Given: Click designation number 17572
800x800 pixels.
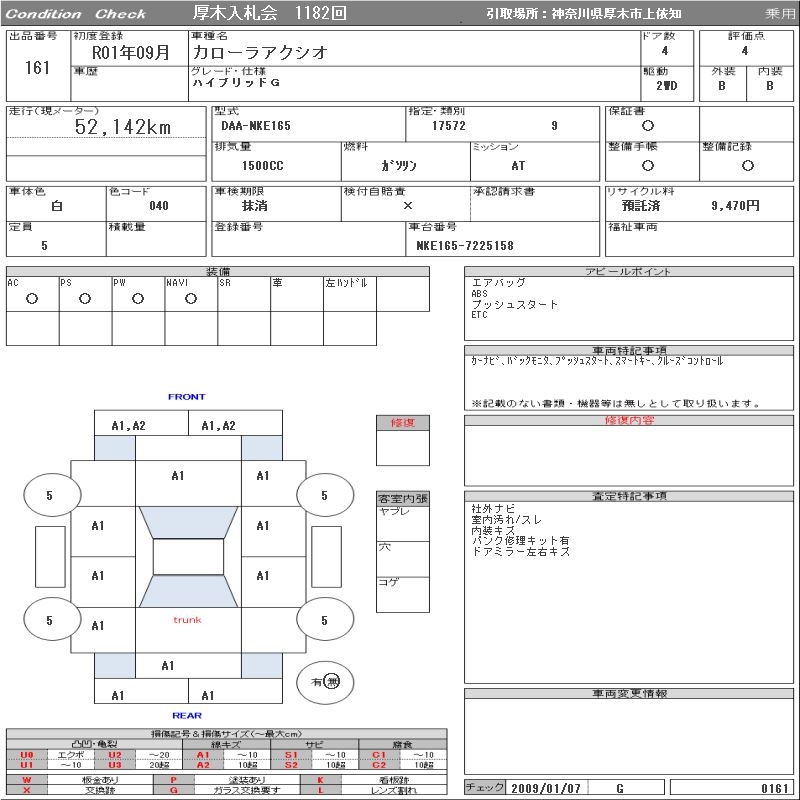Looking at the screenshot, I should 448,126.
